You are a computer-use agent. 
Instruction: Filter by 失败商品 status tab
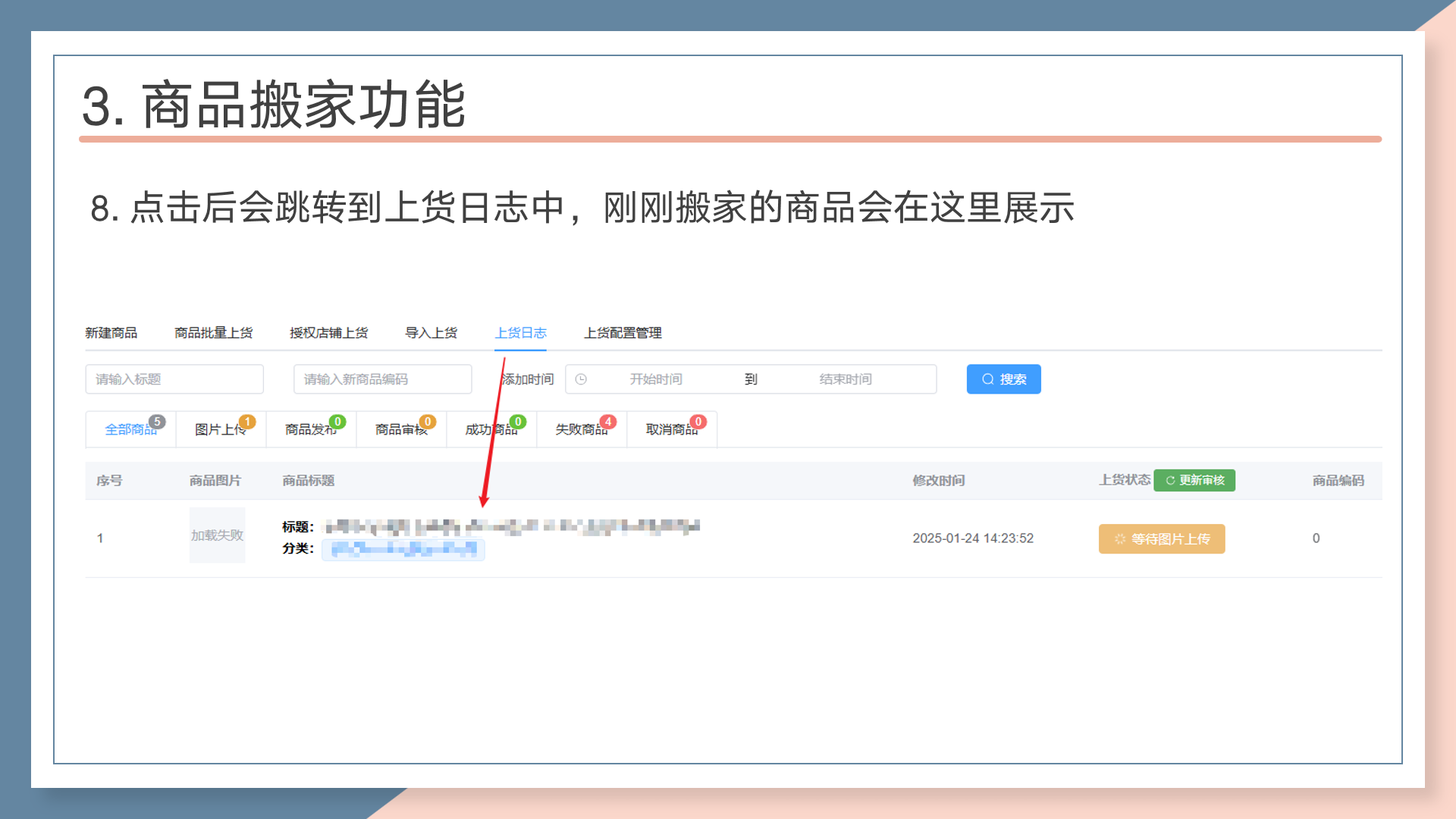click(x=581, y=430)
